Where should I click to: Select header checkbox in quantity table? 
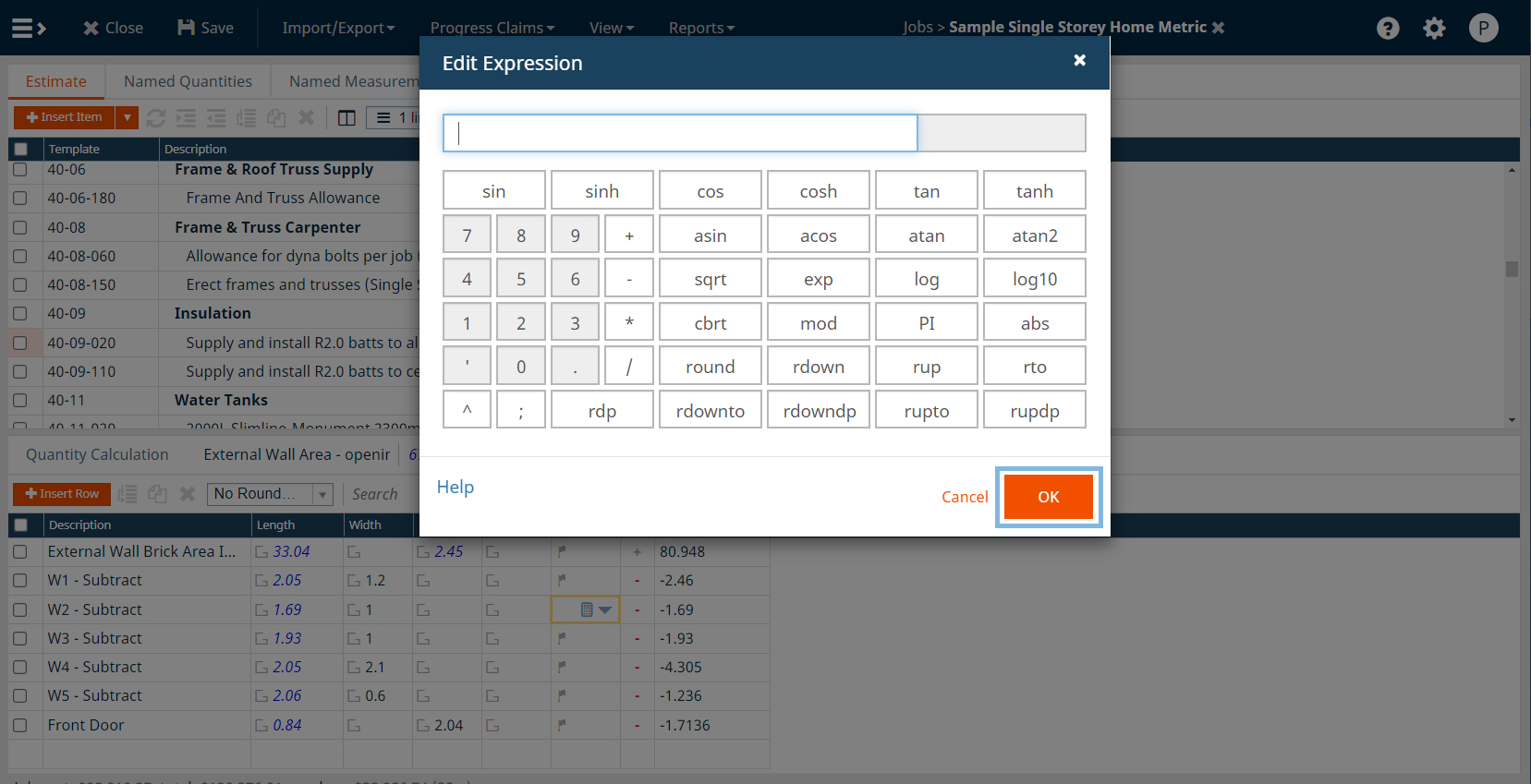tap(20, 525)
